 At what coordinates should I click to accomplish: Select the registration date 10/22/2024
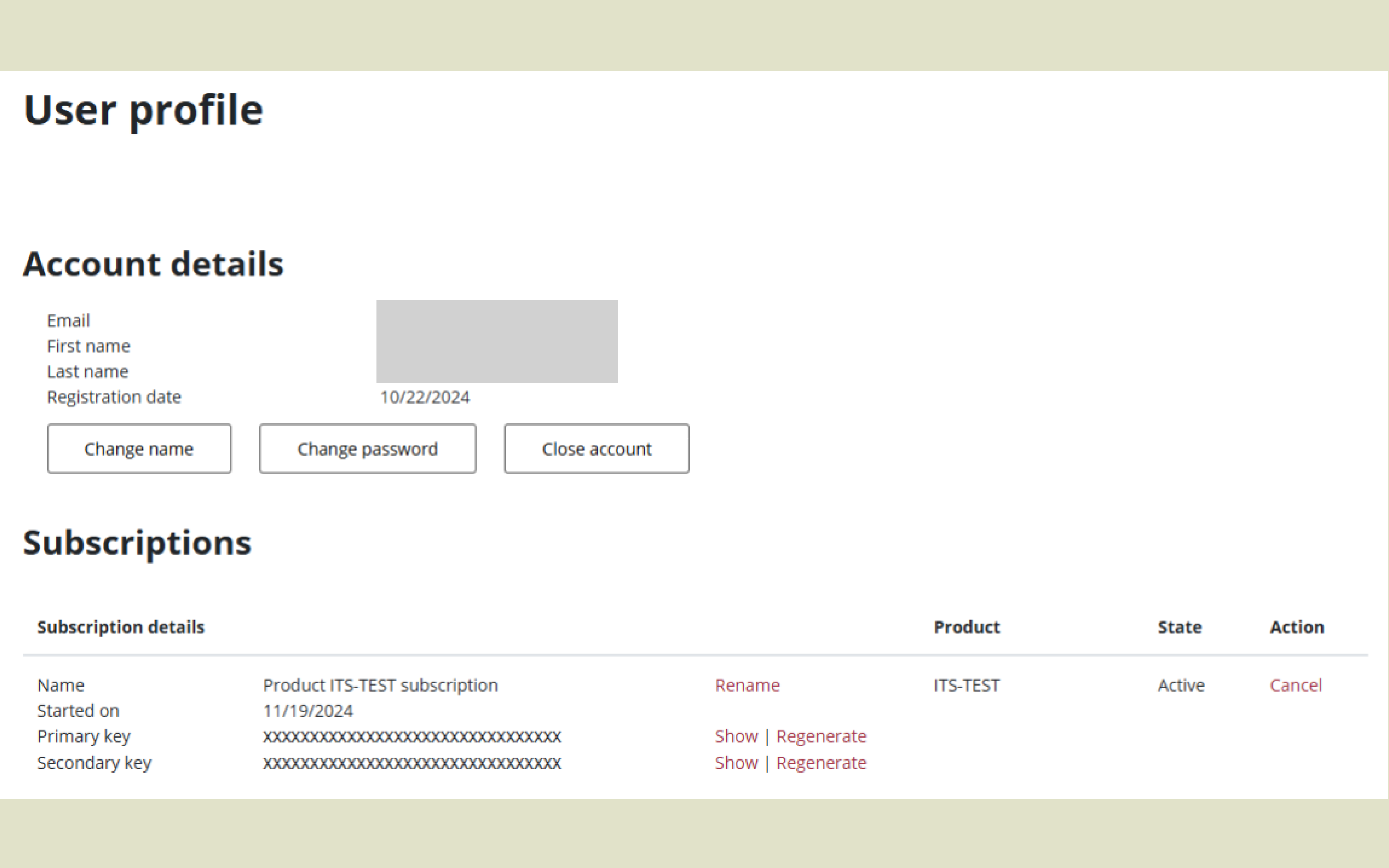[x=425, y=397]
